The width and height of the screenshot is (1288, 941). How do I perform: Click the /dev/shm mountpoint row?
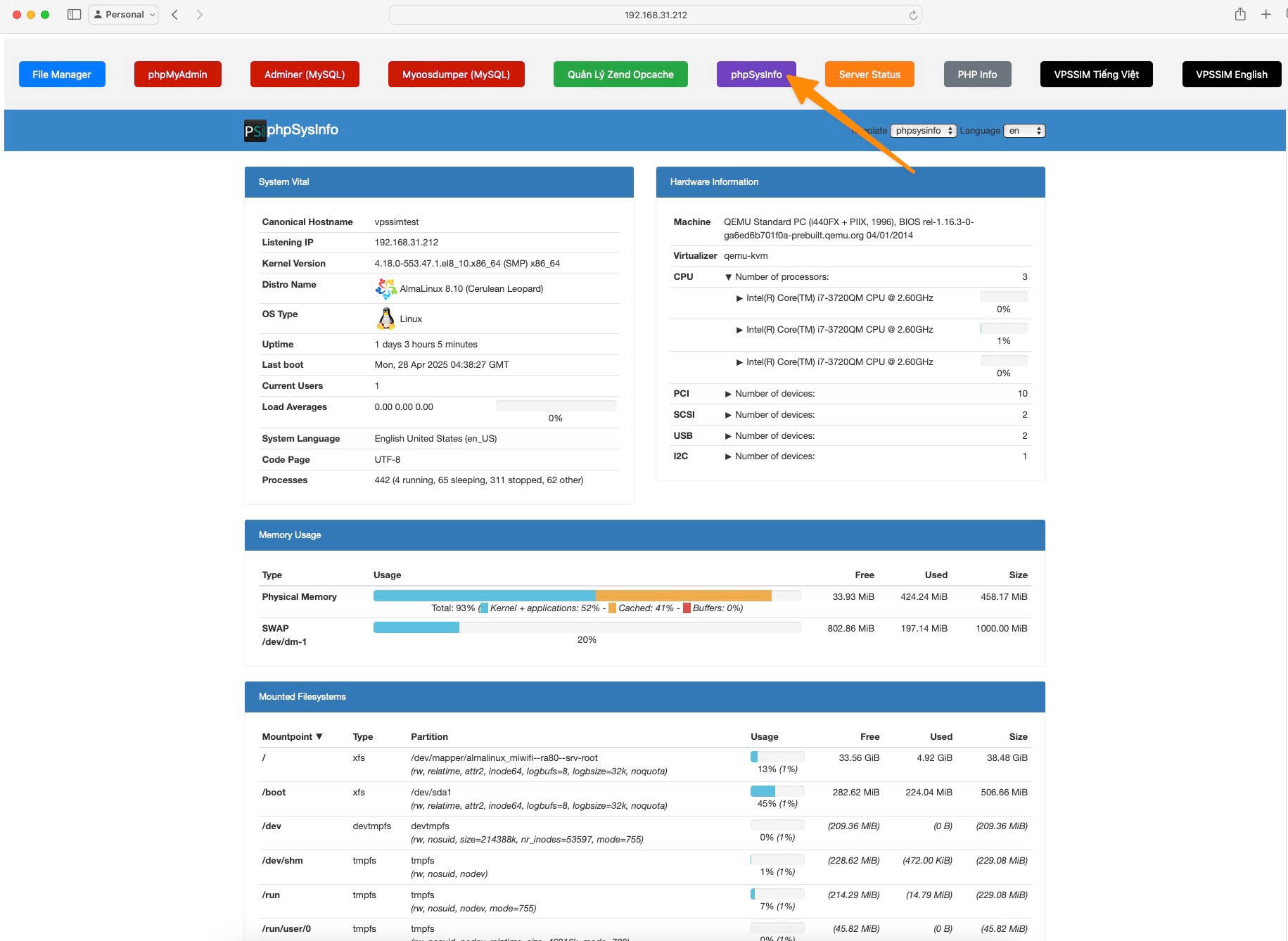644,867
